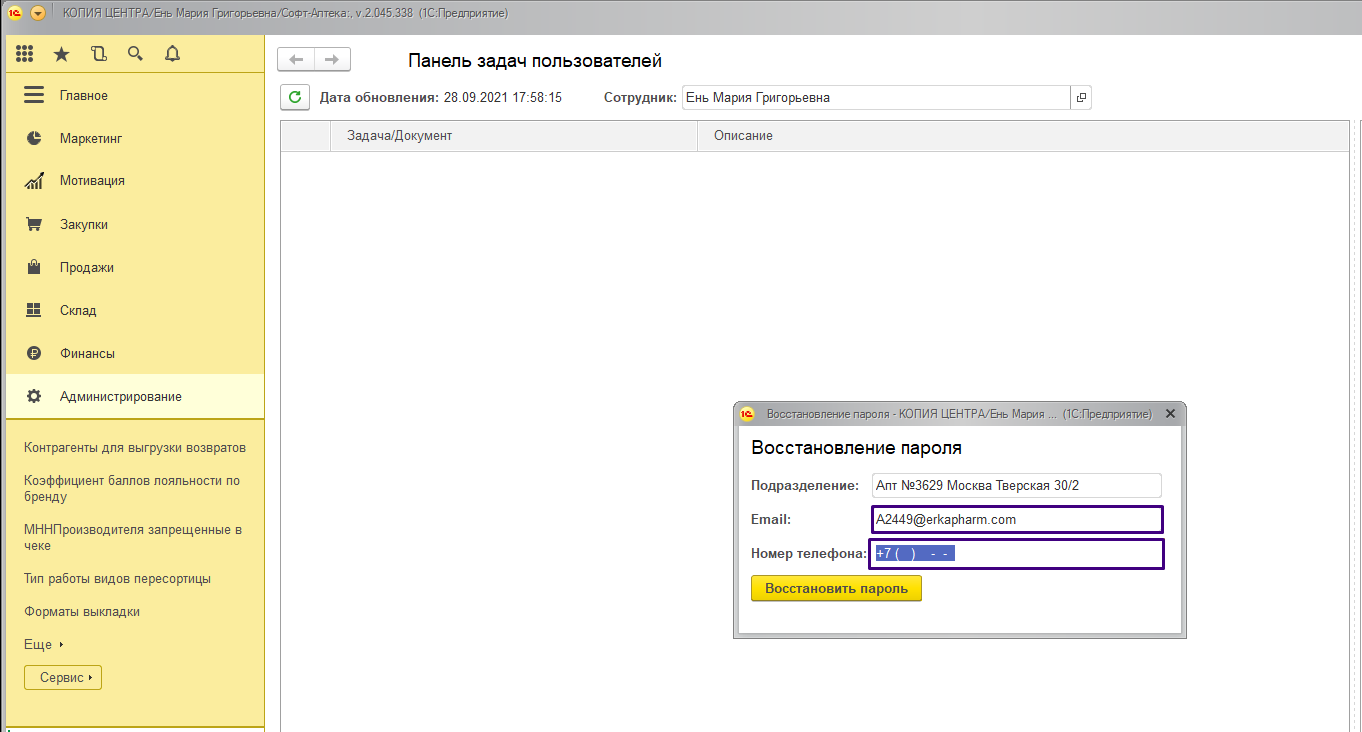Open the Маркетинг section
Screen dimensions: 1362x732
tap(90, 138)
